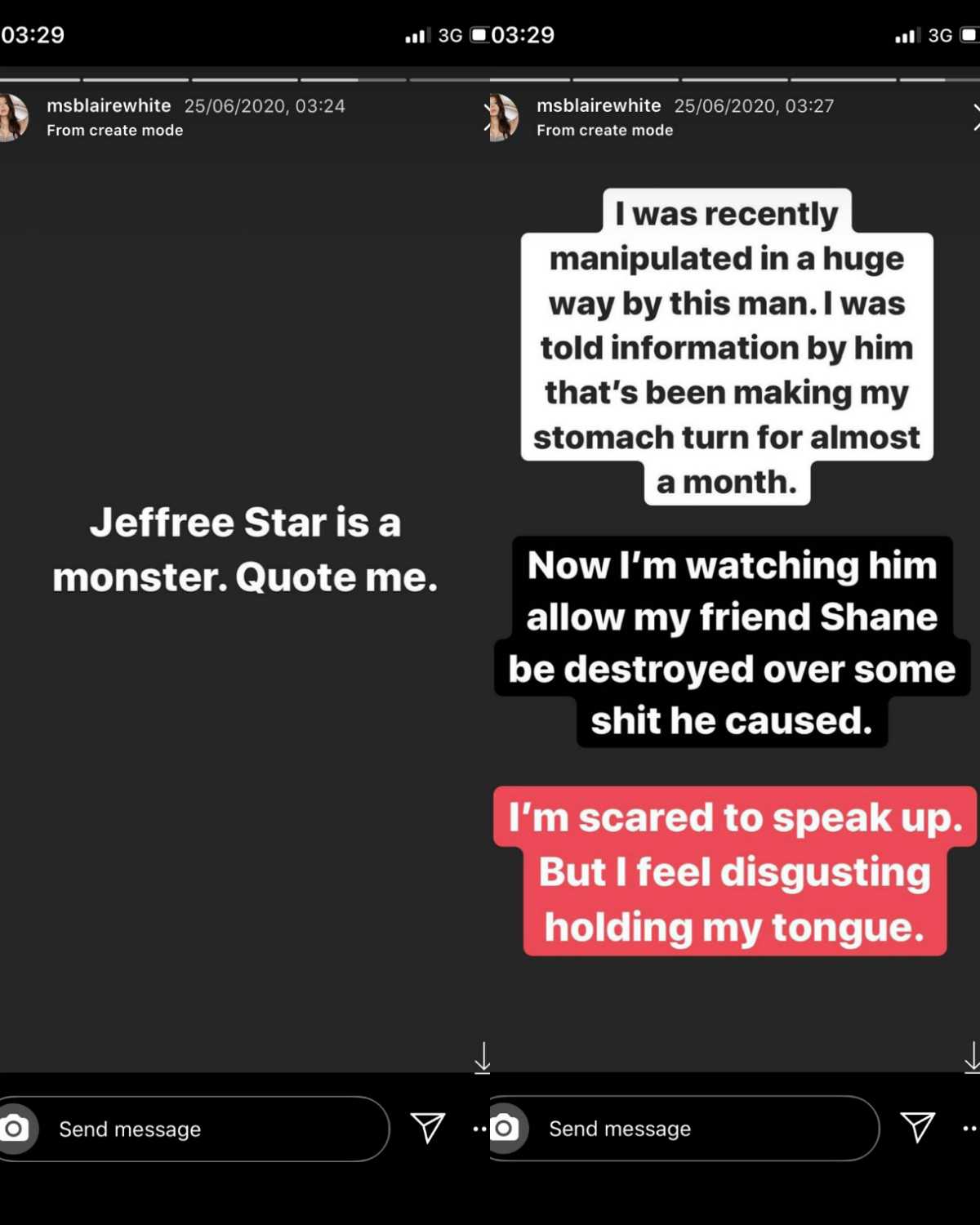Focus the left Send message field

click(194, 1129)
